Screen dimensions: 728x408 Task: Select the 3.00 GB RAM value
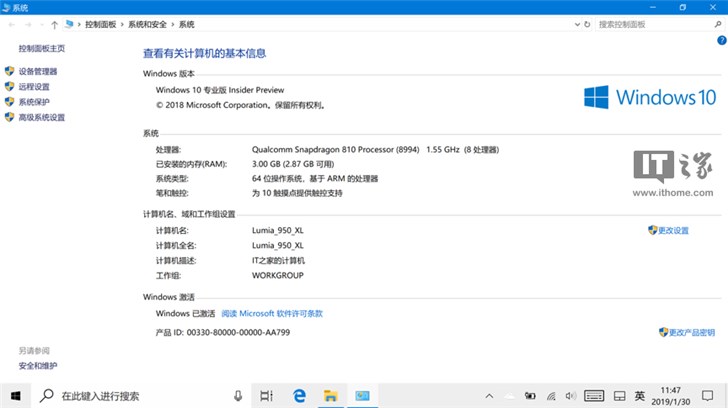(x=293, y=164)
